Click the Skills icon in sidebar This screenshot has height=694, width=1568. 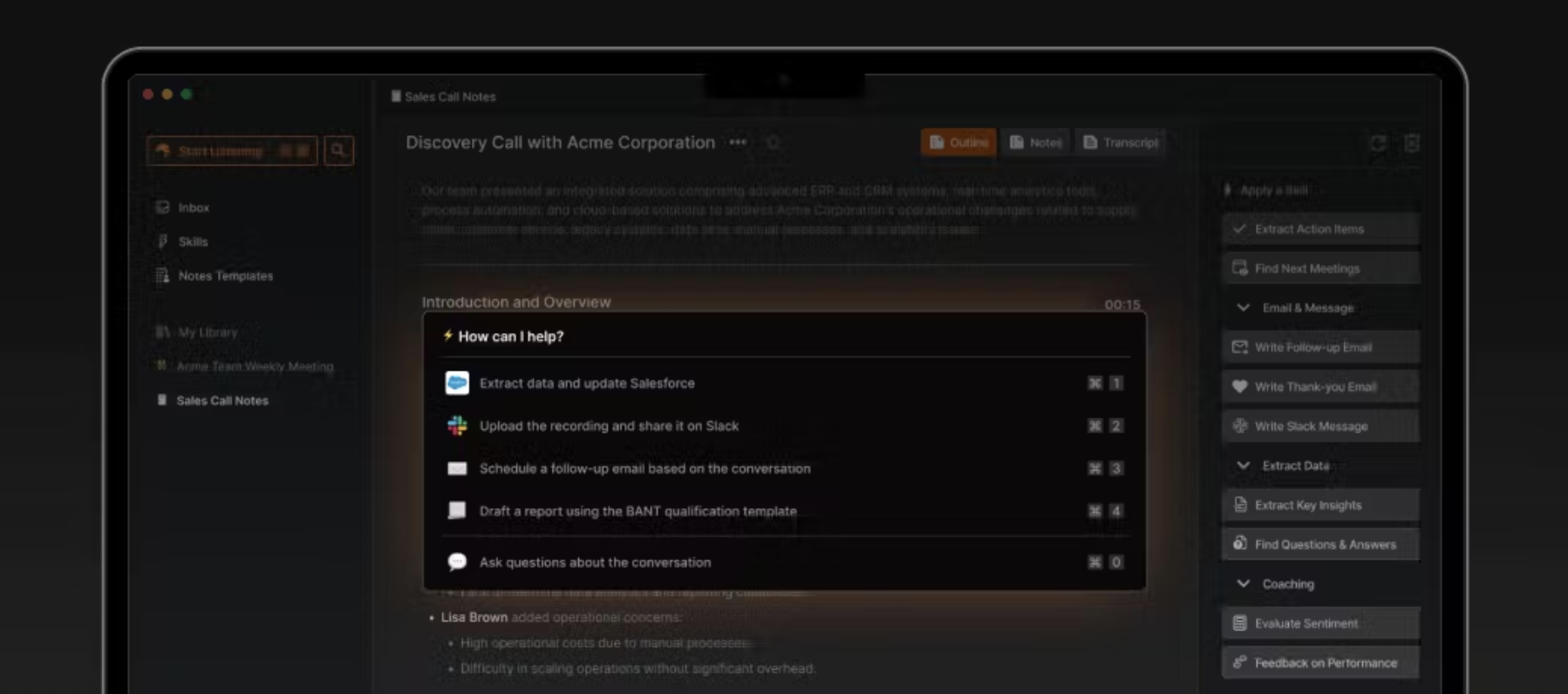(162, 242)
